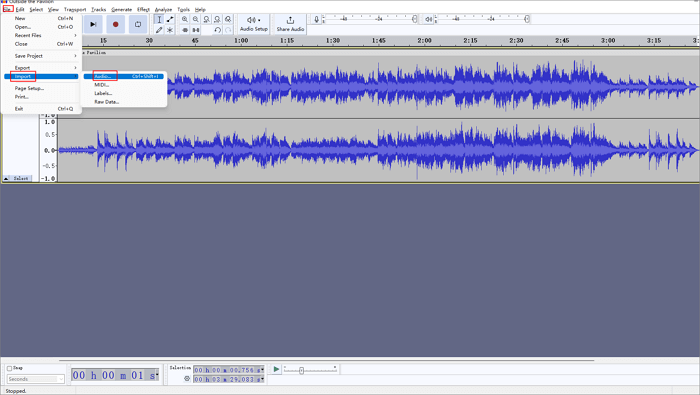Open the Help menu
Viewport: 700px width, 395px height.
(200, 9)
